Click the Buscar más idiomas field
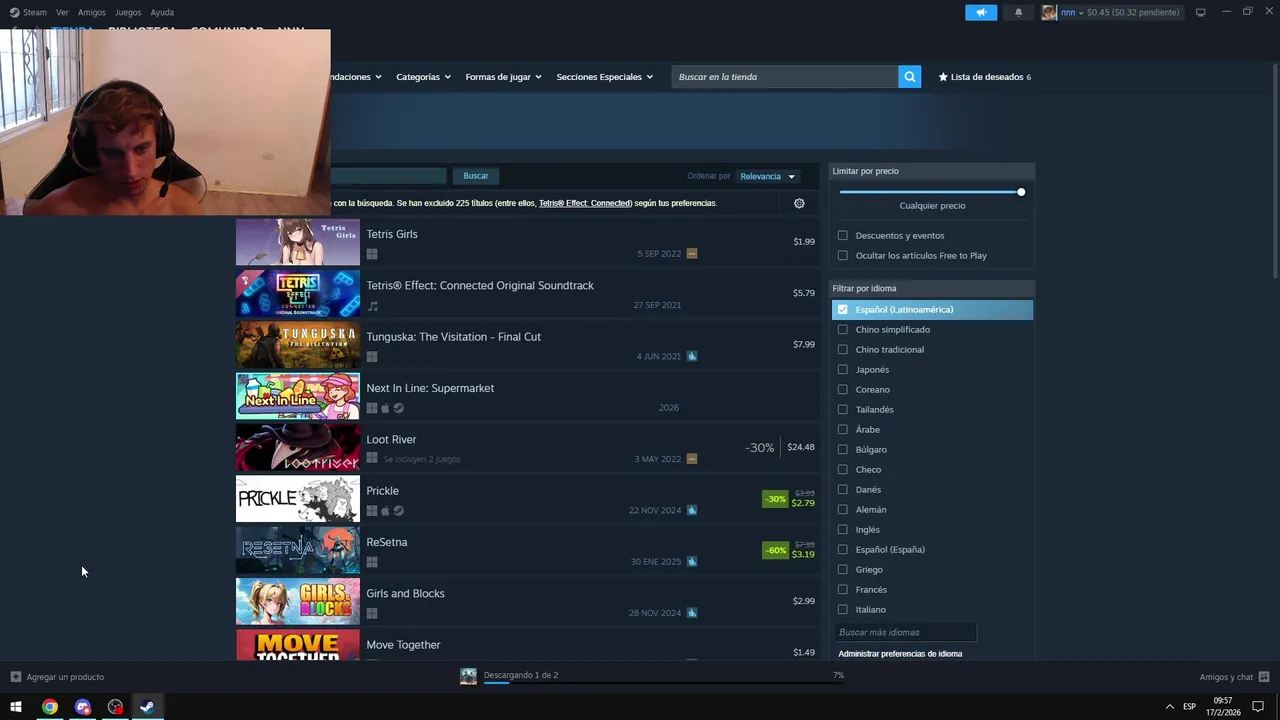The width and height of the screenshot is (1280, 720). coord(905,632)
